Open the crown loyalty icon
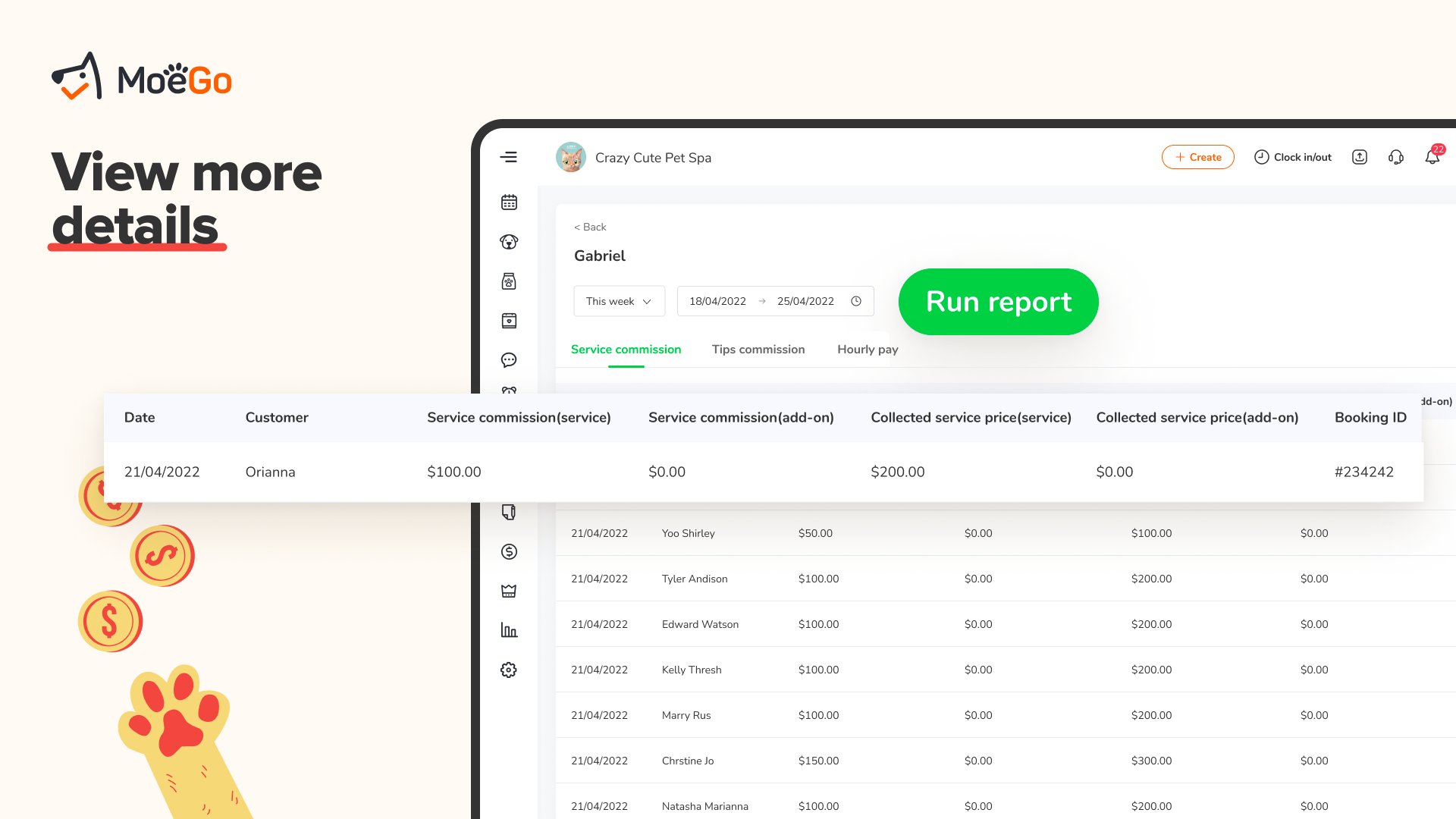The width and height of the screenshot is (1456, 819). pyautogui.click(x=509, y=591)
